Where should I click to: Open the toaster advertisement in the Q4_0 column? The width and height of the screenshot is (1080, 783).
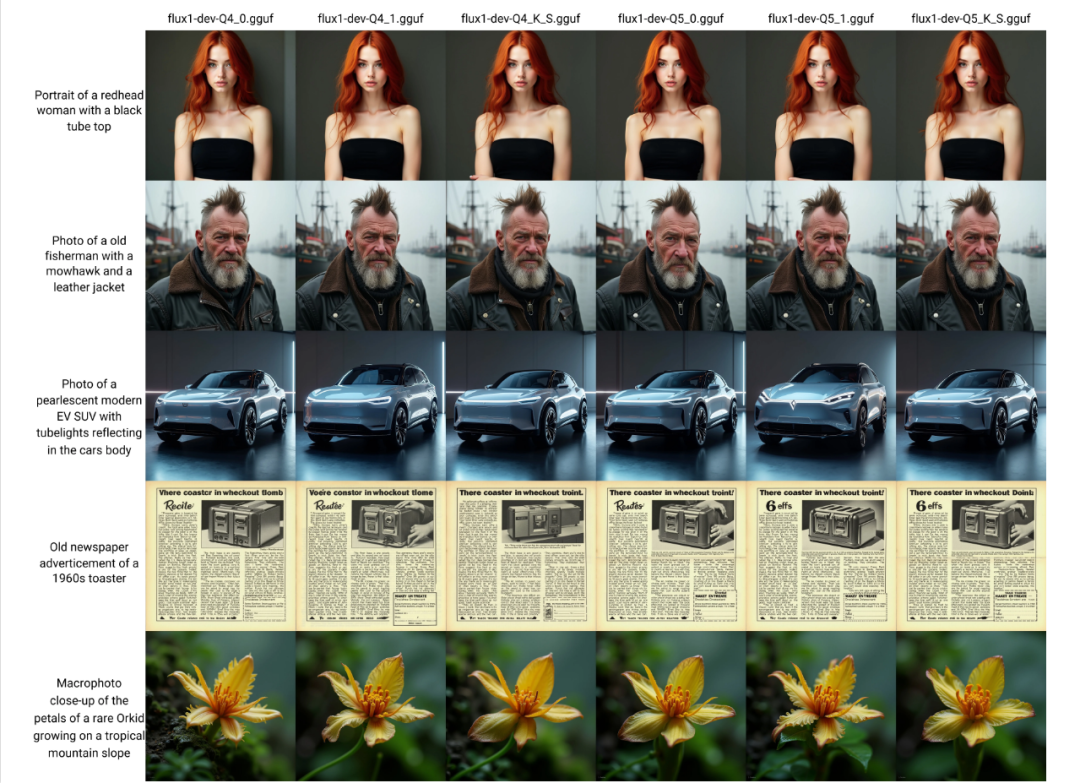(220, 556)
